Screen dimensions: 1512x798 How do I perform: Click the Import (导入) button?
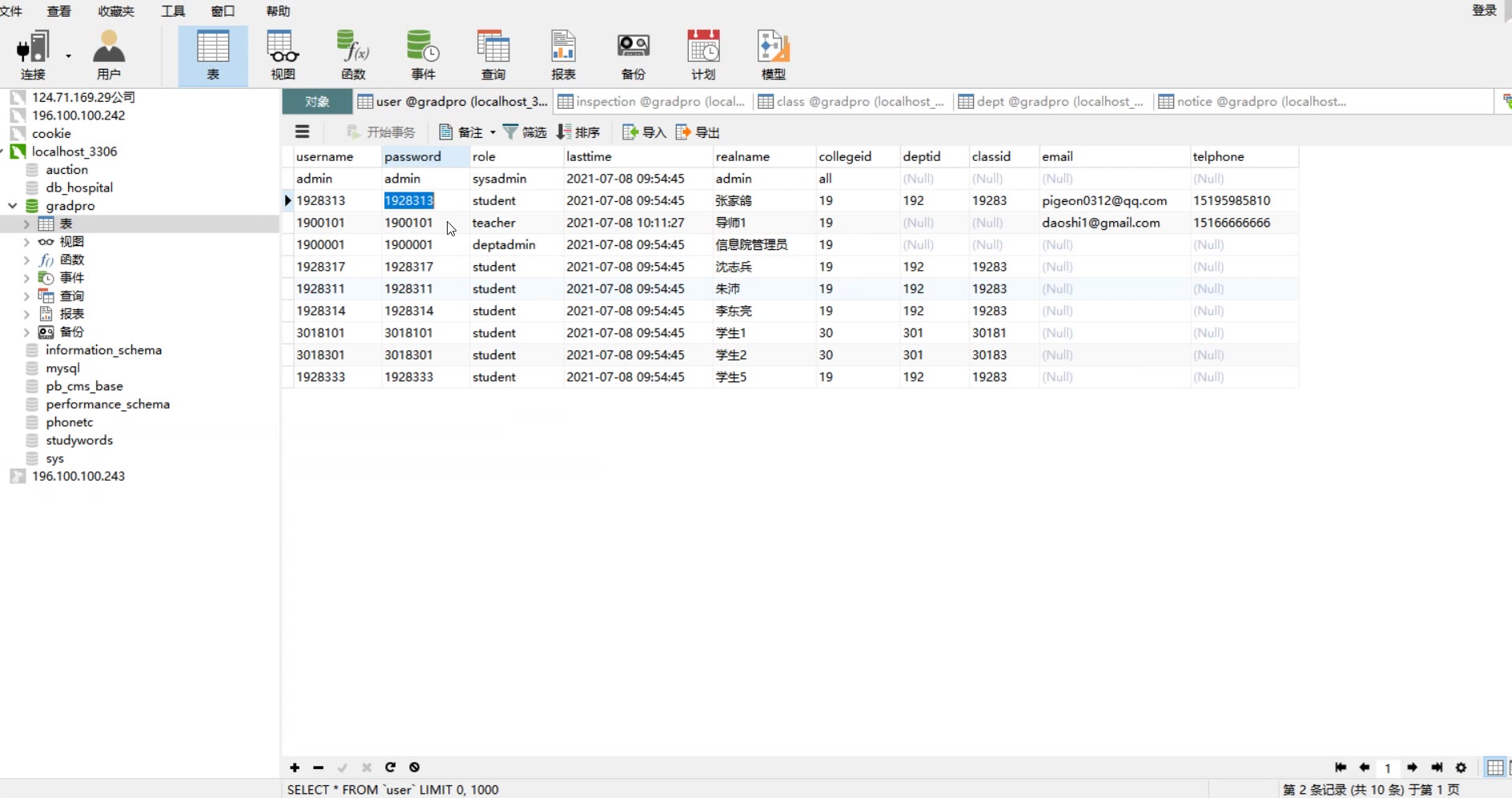pos(644,132)
